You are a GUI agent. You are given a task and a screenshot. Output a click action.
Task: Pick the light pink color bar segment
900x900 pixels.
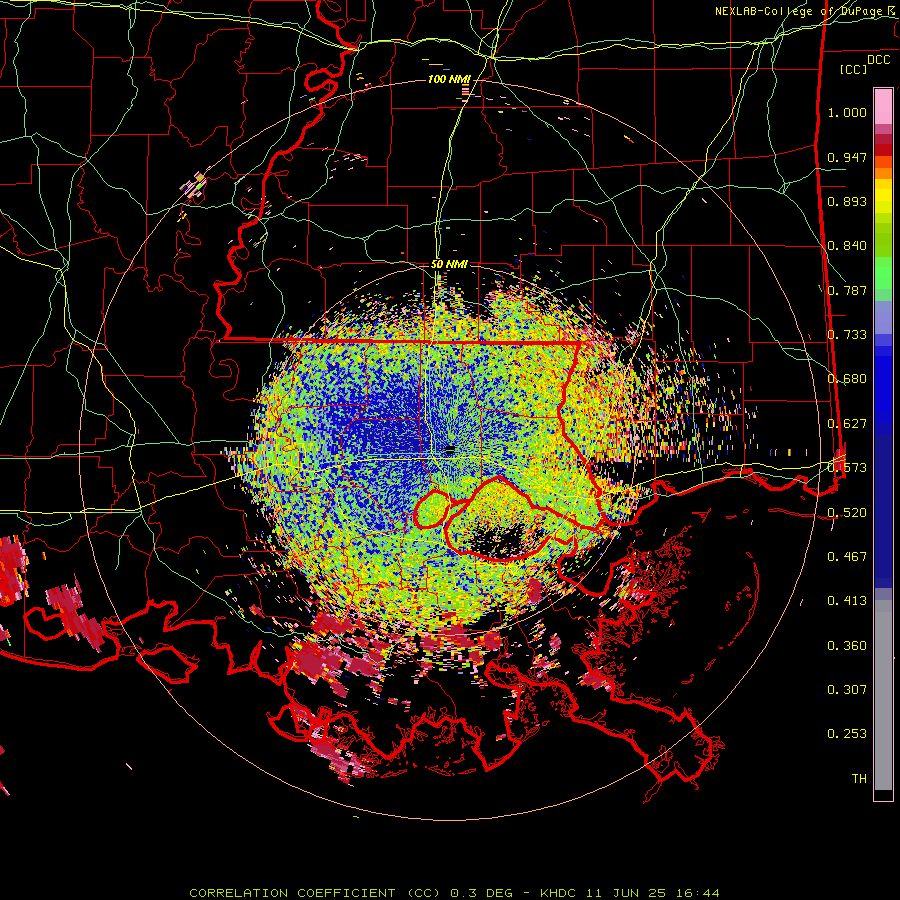click(x=883, y=106)
